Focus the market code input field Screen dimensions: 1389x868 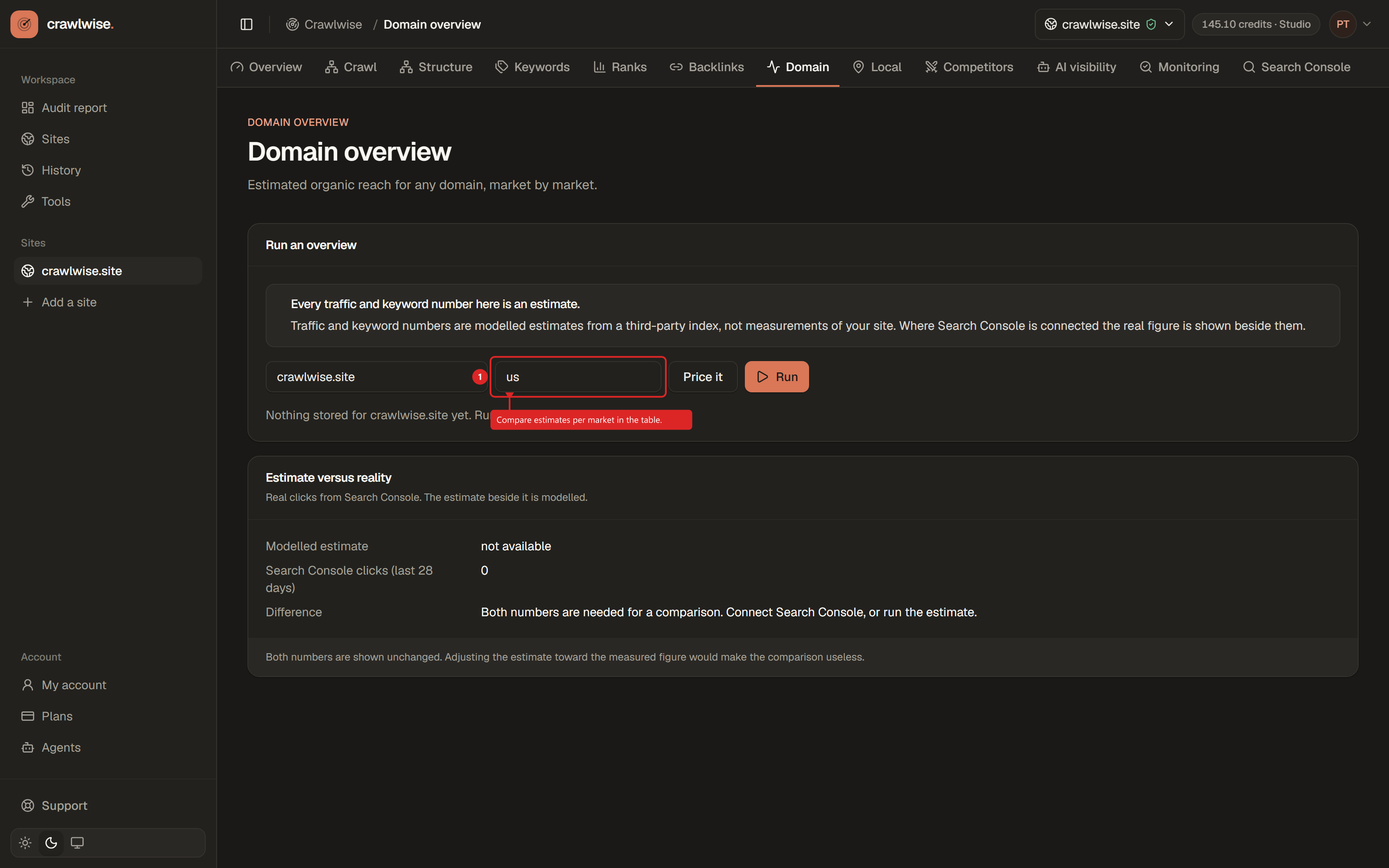(577, 377)
